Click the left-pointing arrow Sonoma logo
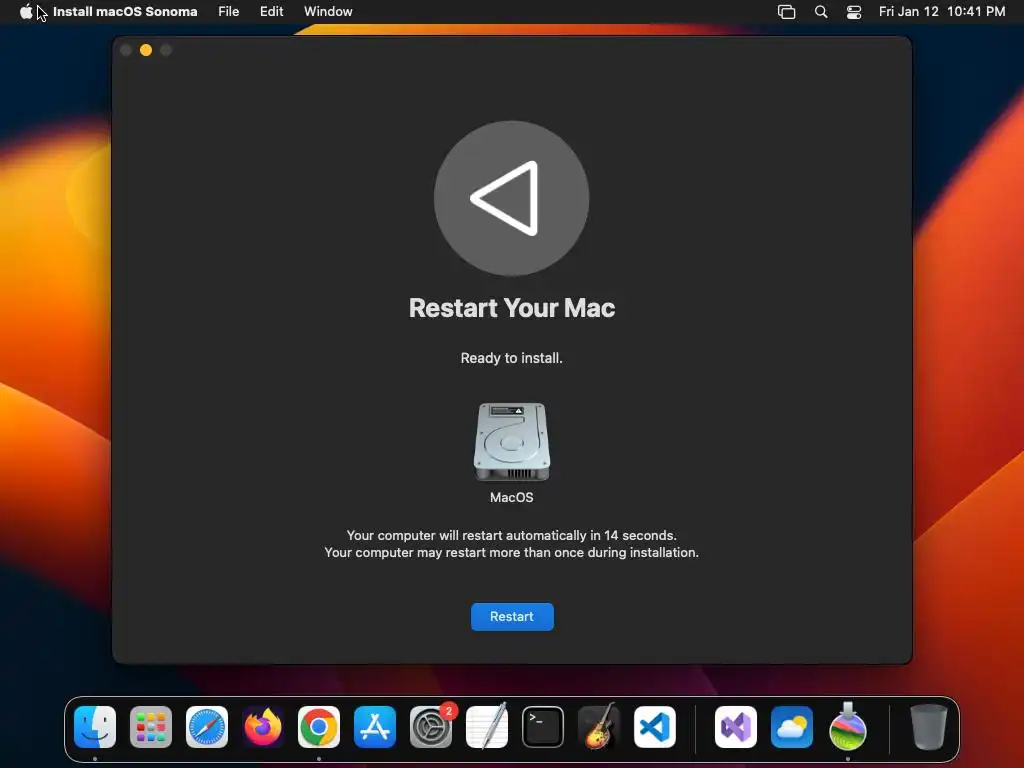 point(511,198)
